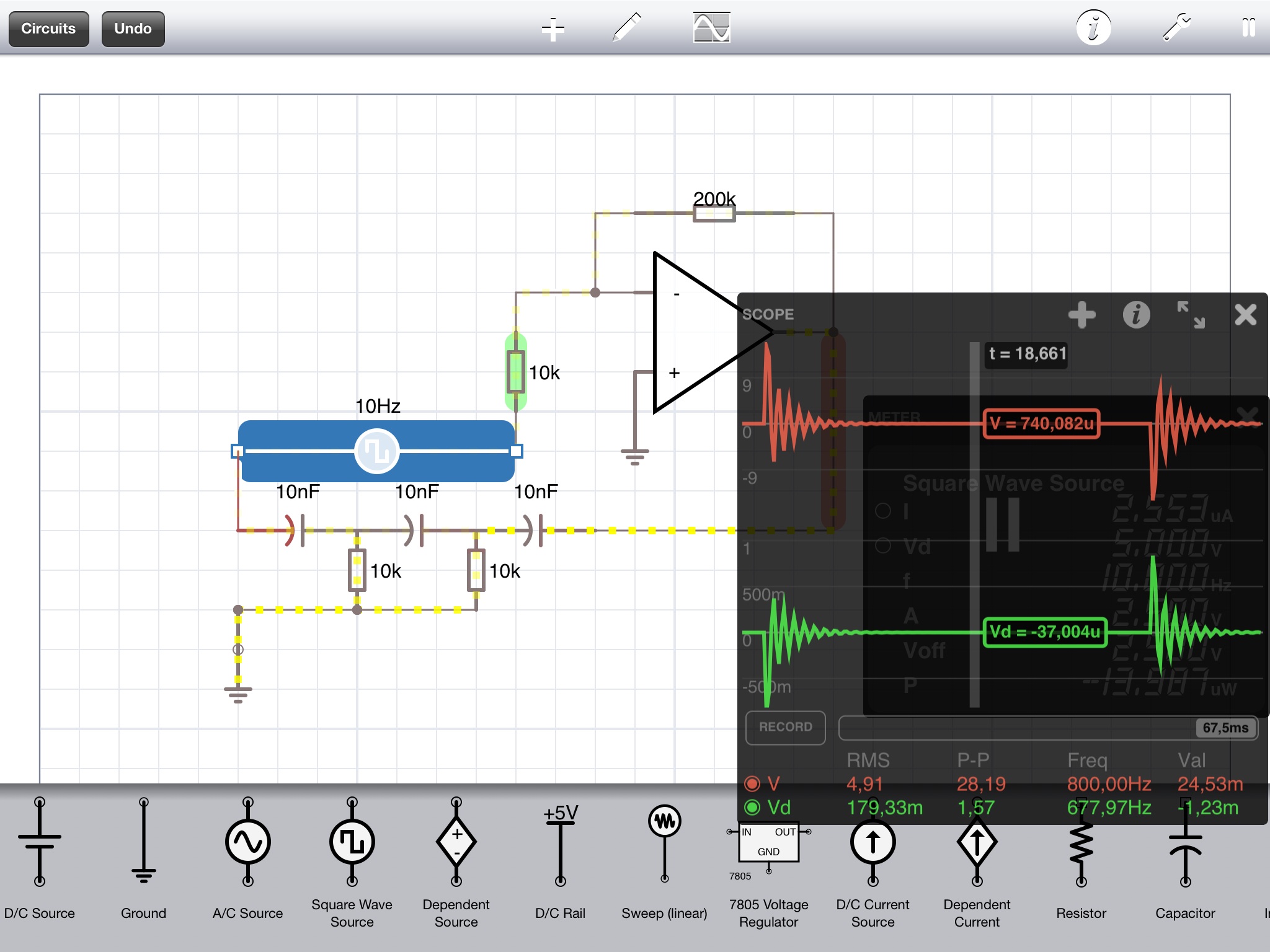Toggle the green Vd signal radio
The height and width of the screenshot is (952, 1270).
[752, 807]
